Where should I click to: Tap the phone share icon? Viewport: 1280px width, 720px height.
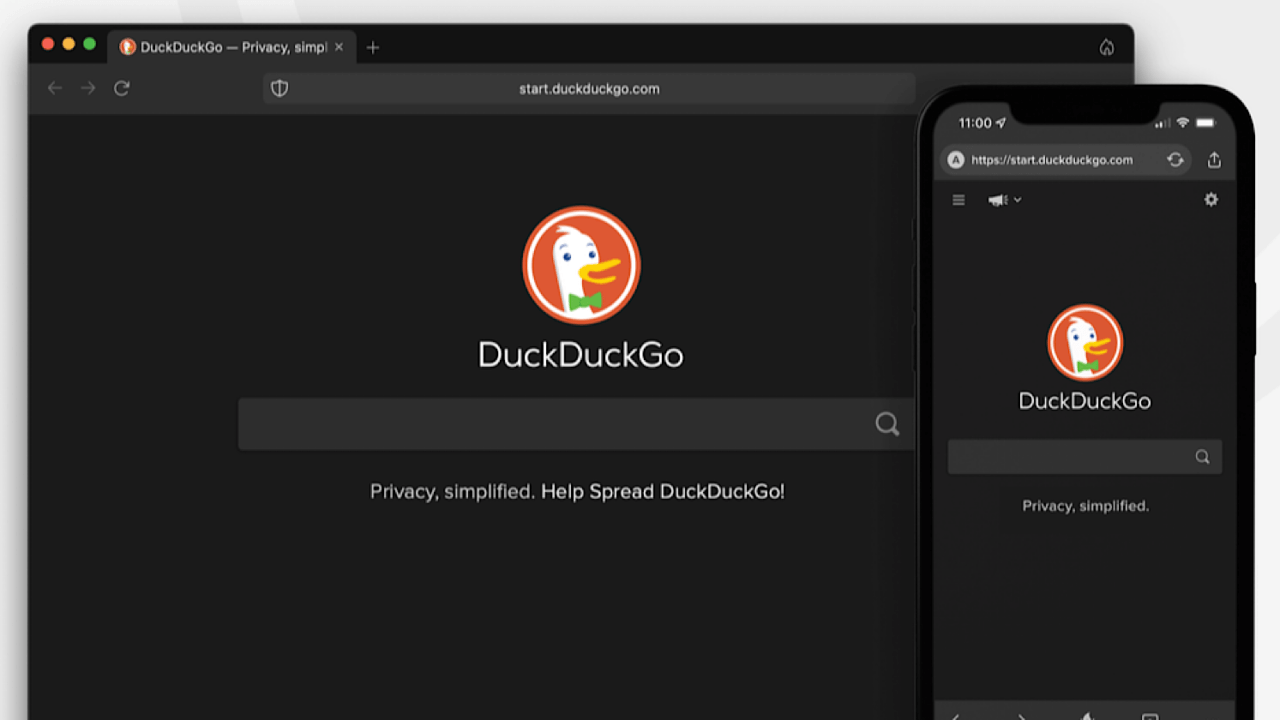coord(1214,160)
